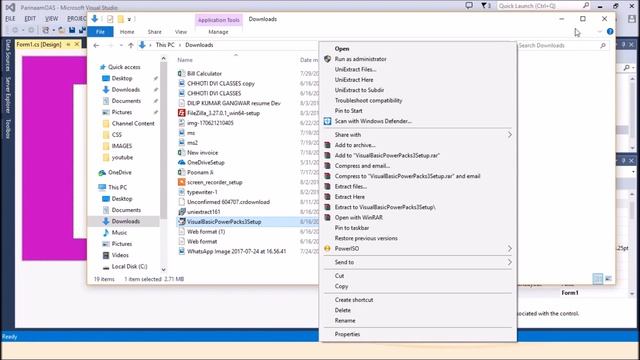Choose Rename from context menu
640x360 pixels.
pos(345,320)
